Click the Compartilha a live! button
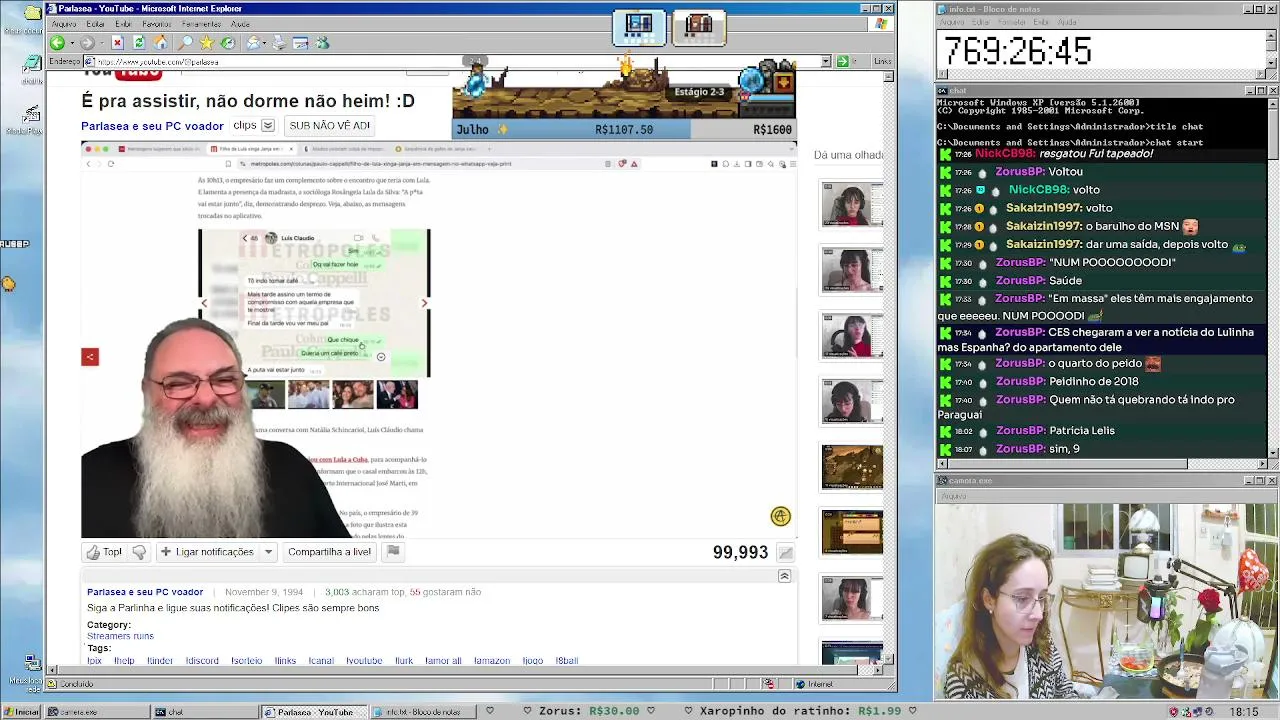Image resolution: width=1280 pixels, height=720 pixels. click(329, 552)
